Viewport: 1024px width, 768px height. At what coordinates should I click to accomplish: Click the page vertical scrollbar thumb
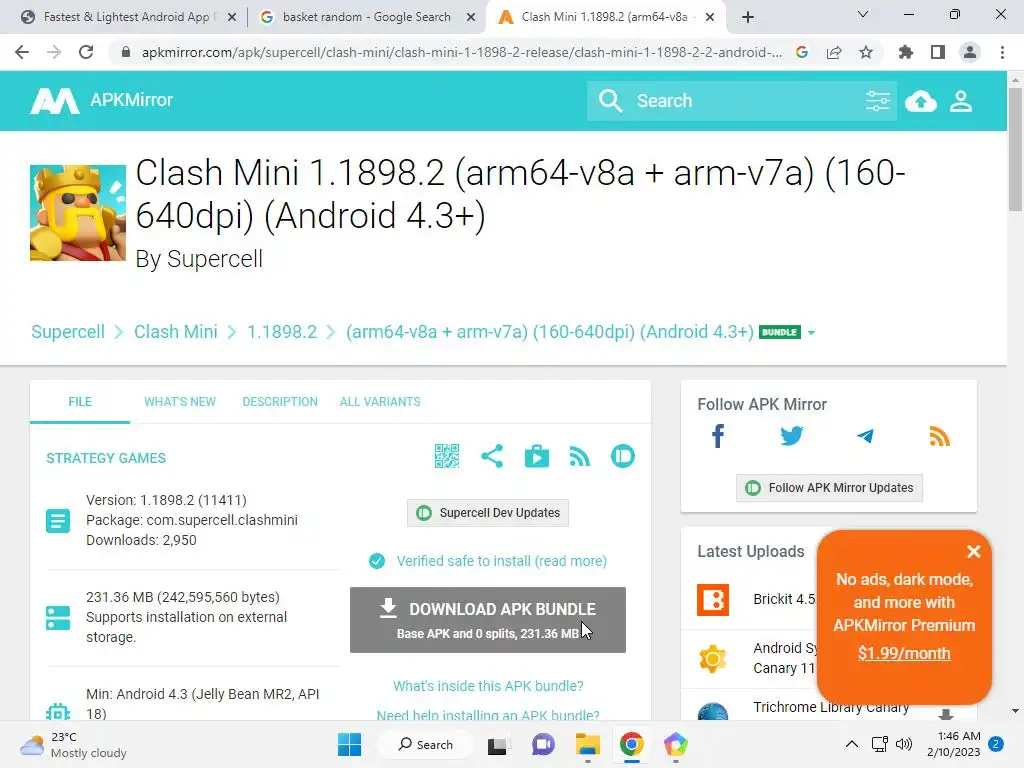click(1015, 149)
